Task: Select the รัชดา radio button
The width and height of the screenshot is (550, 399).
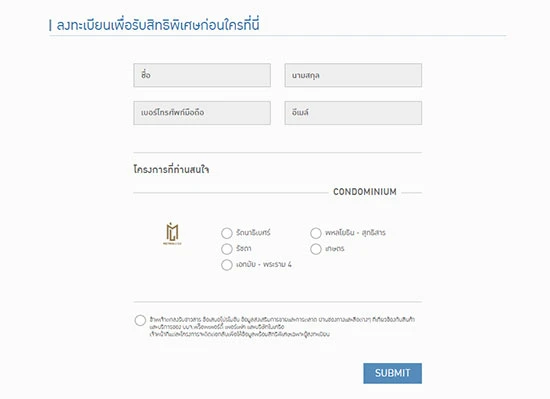Action: pos(227,249)
